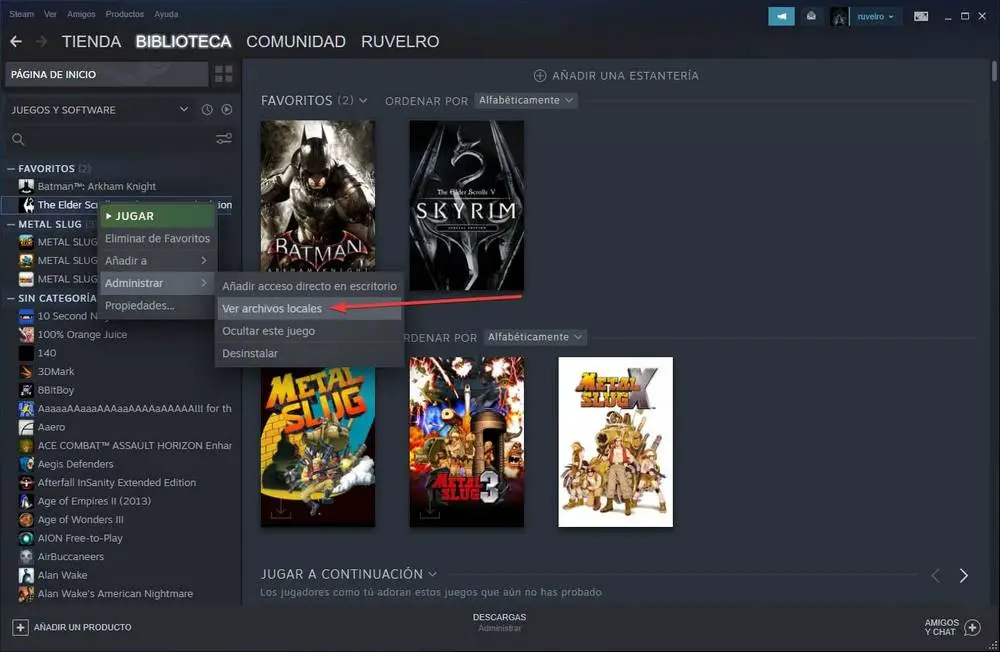Click the library vertical scrollbar
The image size is (1000, 652).
994,71
